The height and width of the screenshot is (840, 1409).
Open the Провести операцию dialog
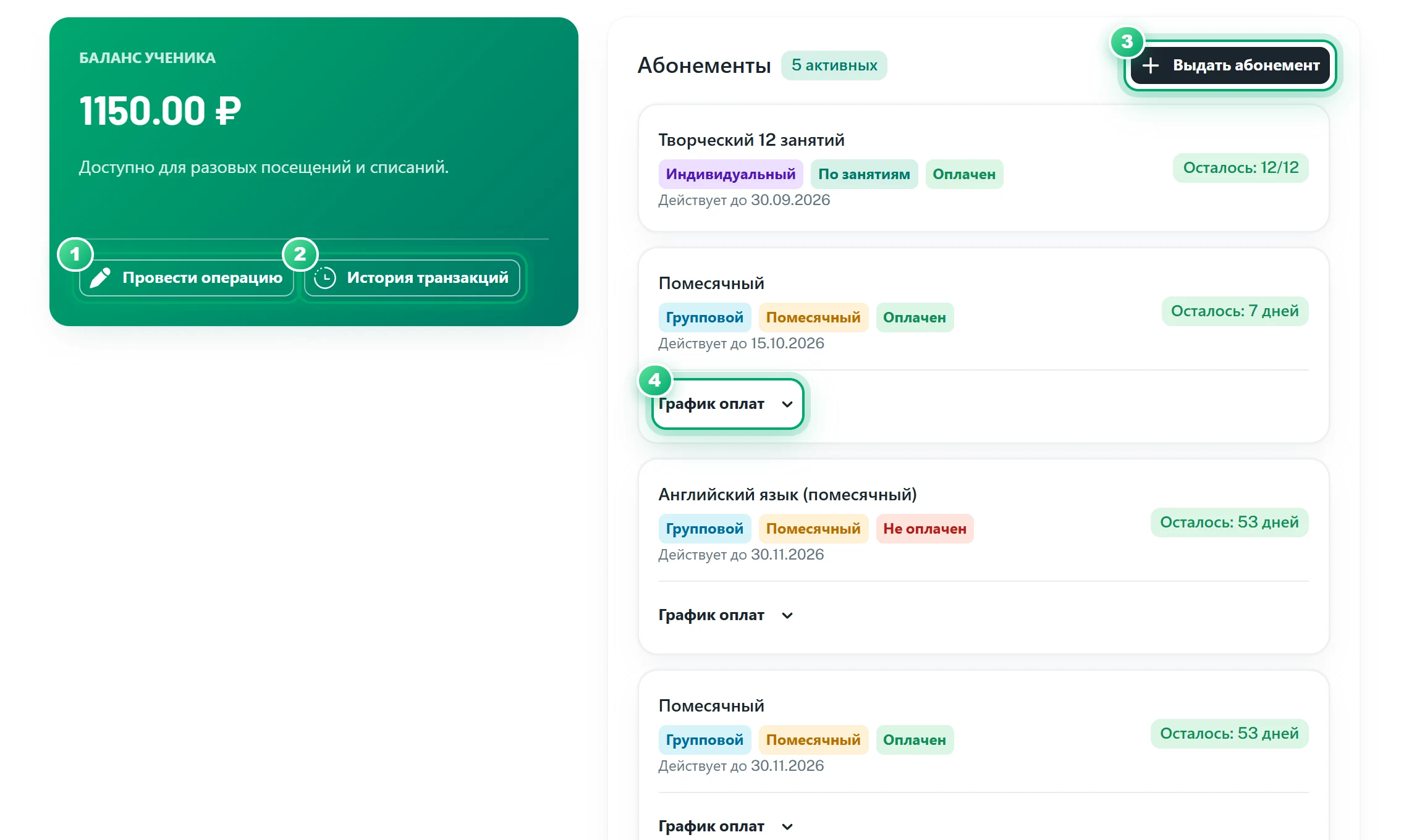[x=187, y=278]
